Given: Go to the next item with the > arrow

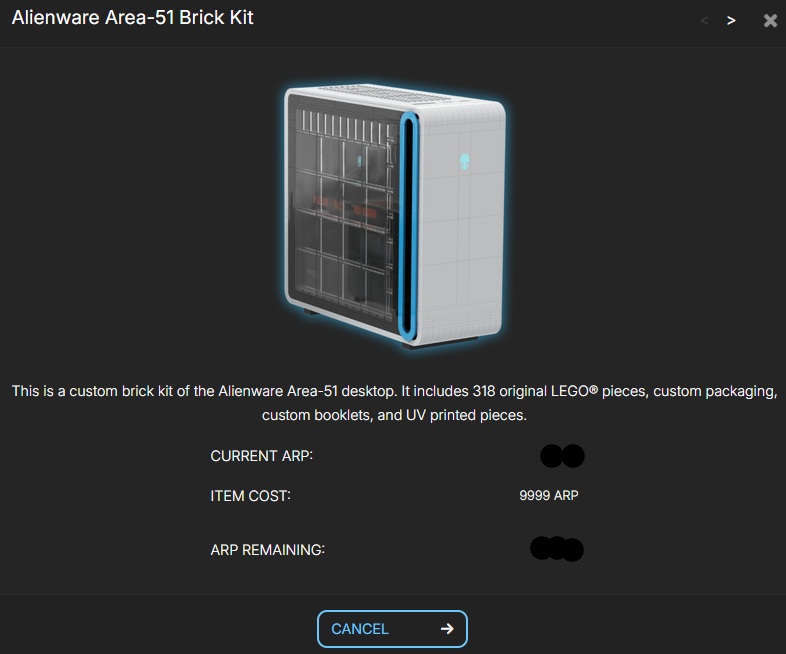Looking at the screenshot, I should tap(731, 21).
